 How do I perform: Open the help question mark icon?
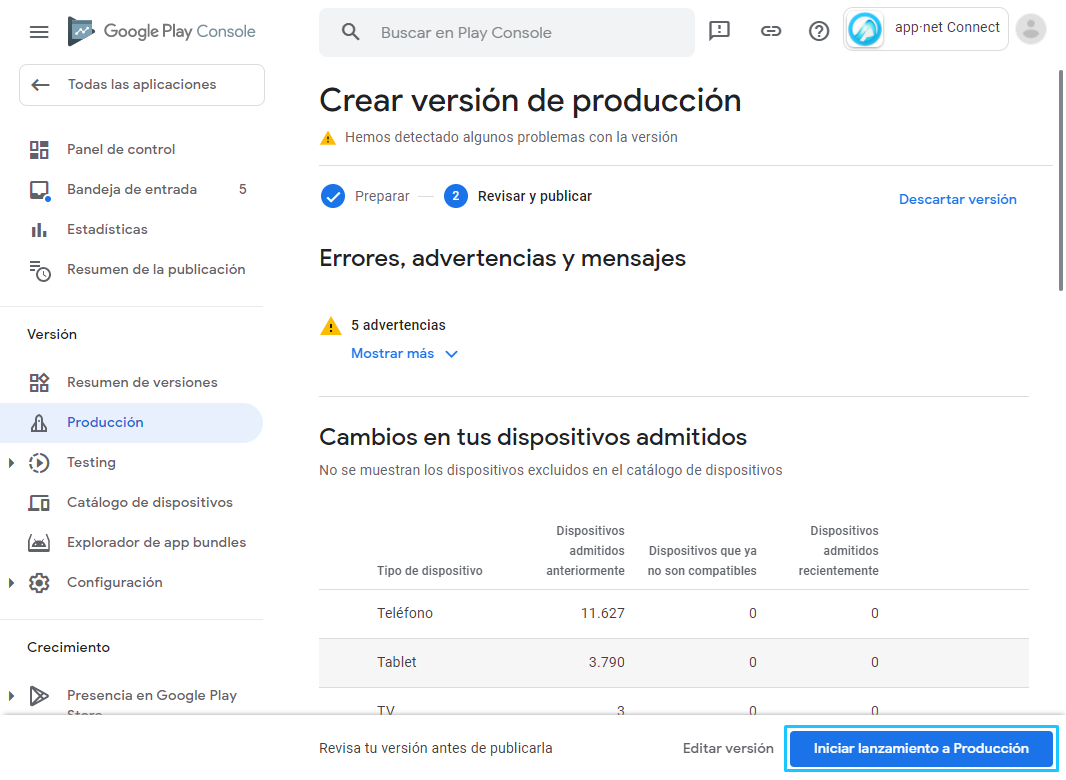[819, 31]
